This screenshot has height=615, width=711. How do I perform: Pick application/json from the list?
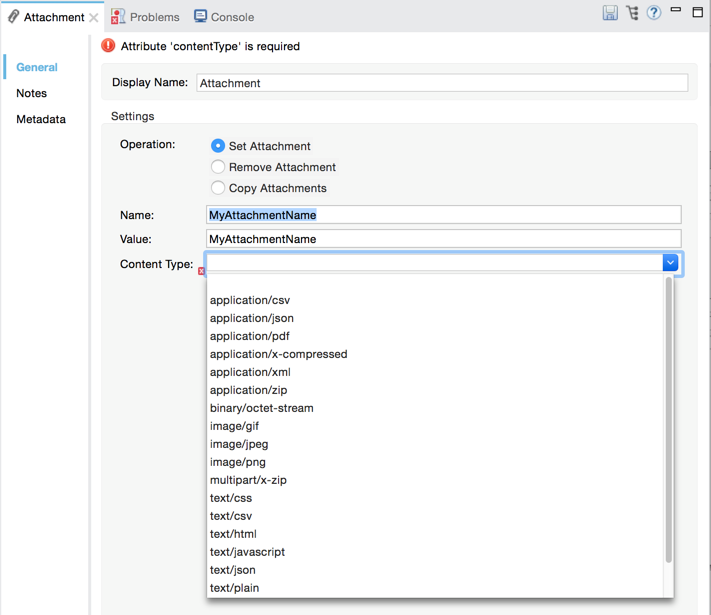click(252, 318)
